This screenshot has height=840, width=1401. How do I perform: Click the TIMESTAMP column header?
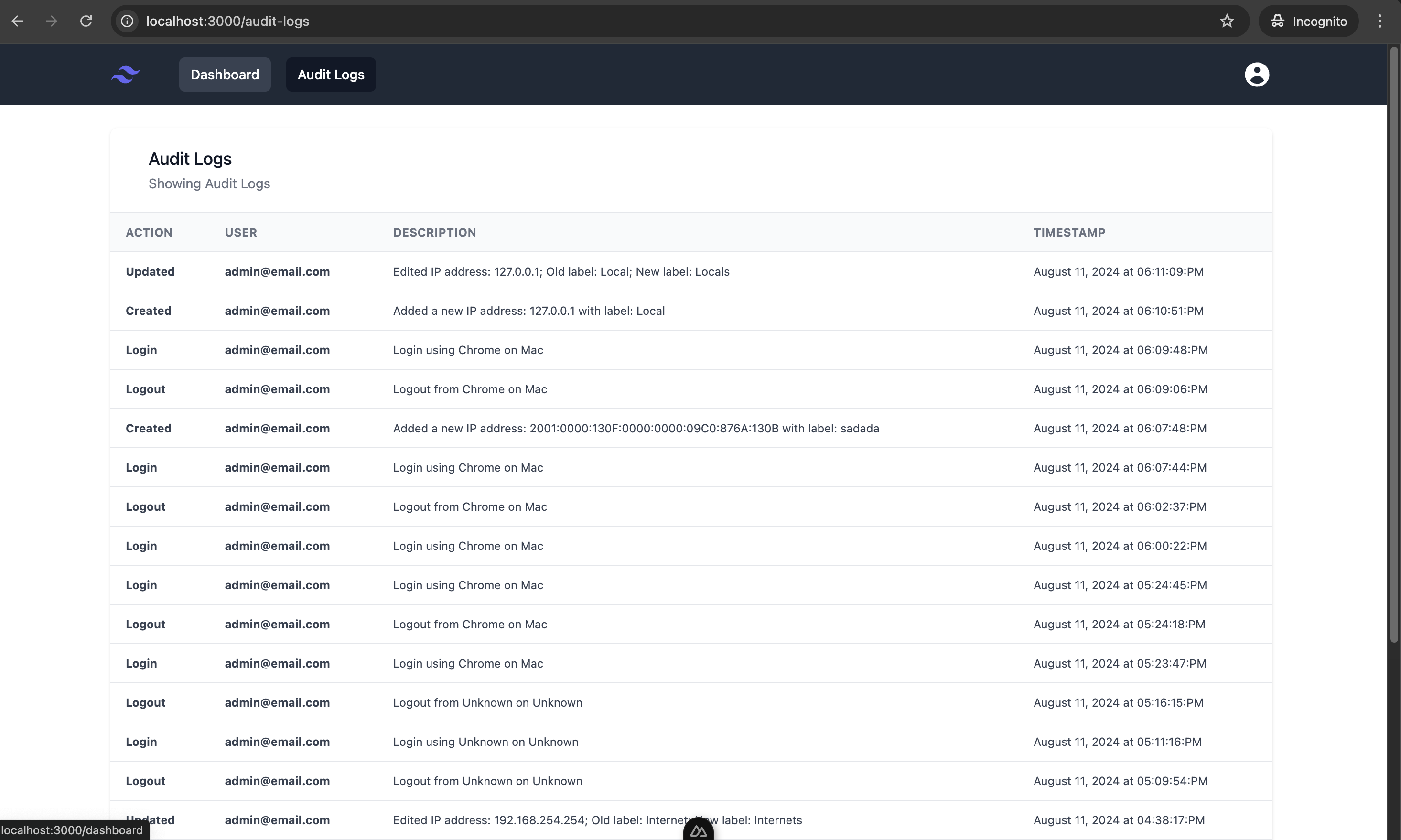point(1069,233)
